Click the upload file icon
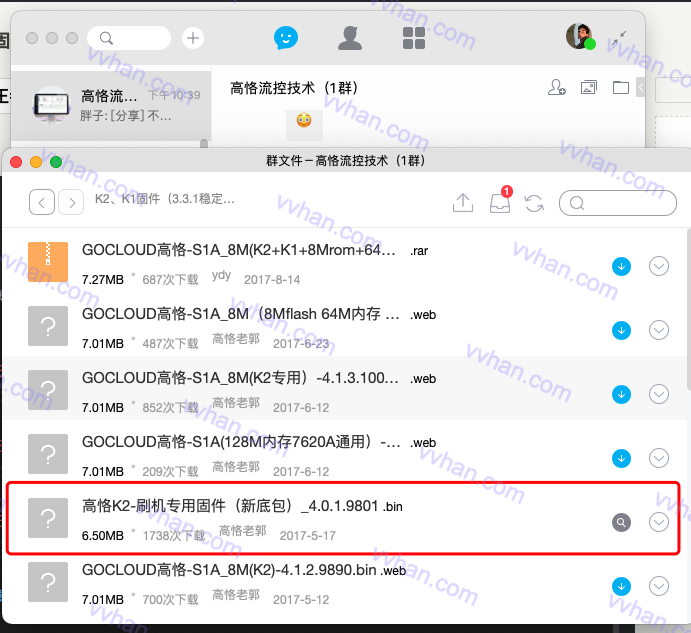The height and width of the screenshot is (633, 691). pos(463,203)
